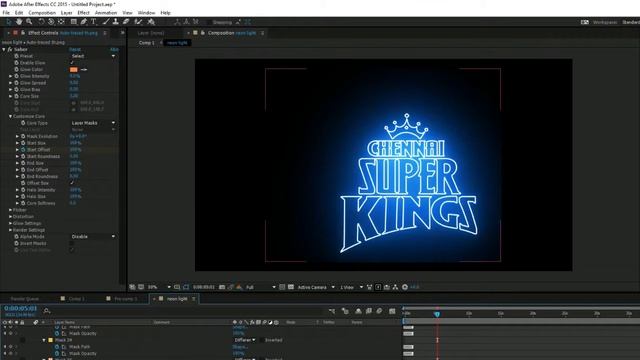Collapse the Saber effect group
The height and width of the screenshot is (360, 640).
4,49
